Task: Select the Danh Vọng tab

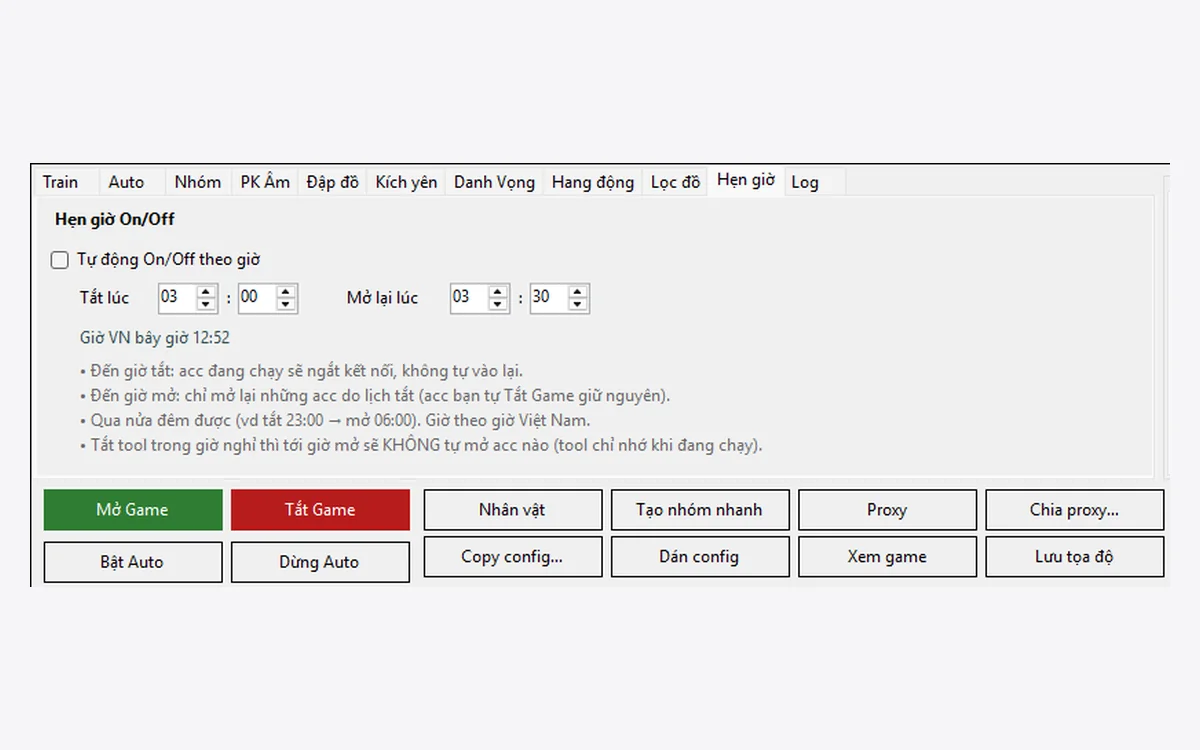Action: pyautogui.click(x=494, y=182)
